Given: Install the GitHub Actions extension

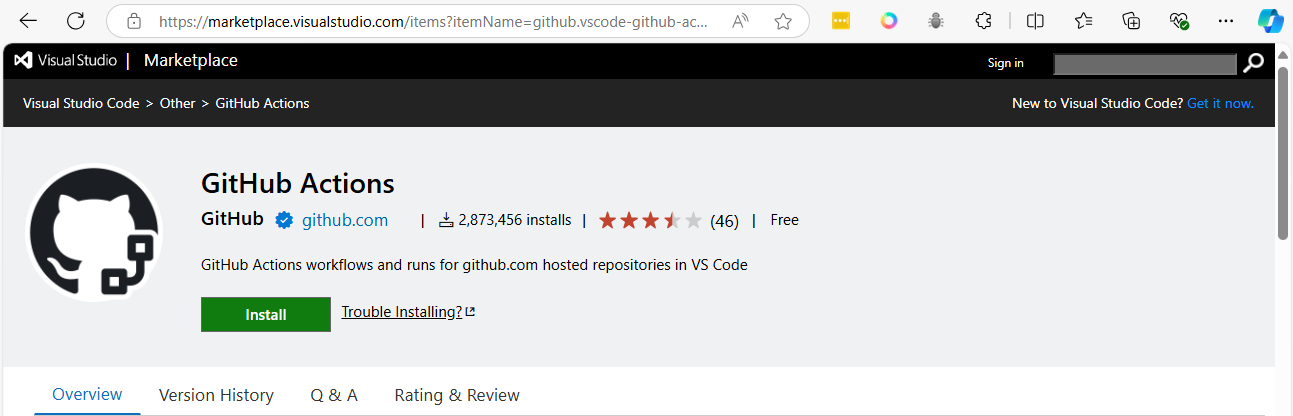Looking at the screenshot, I should point(266,314).
